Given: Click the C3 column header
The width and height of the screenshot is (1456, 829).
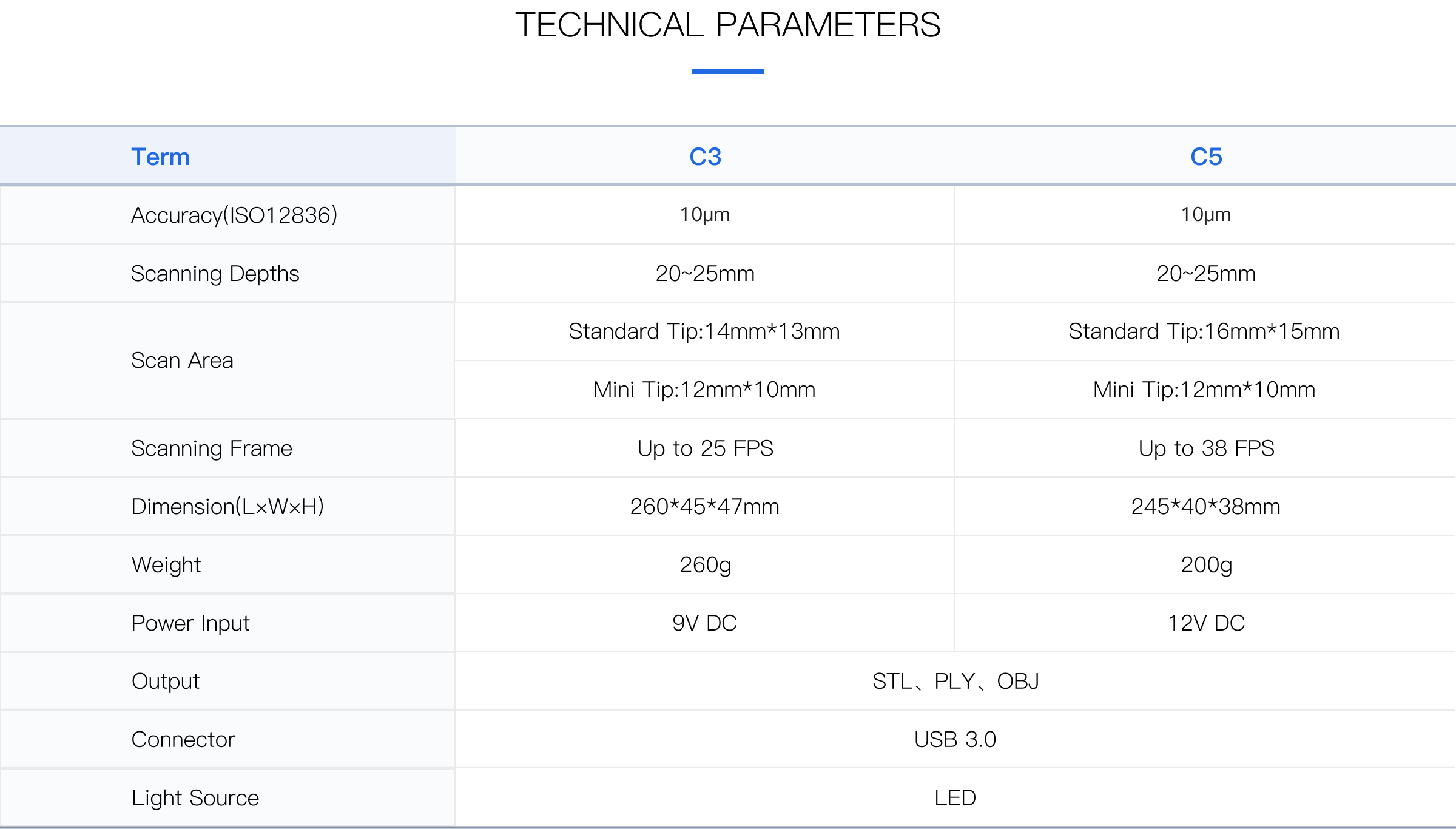Looking at the screenshot, I should tap(705, 157).
